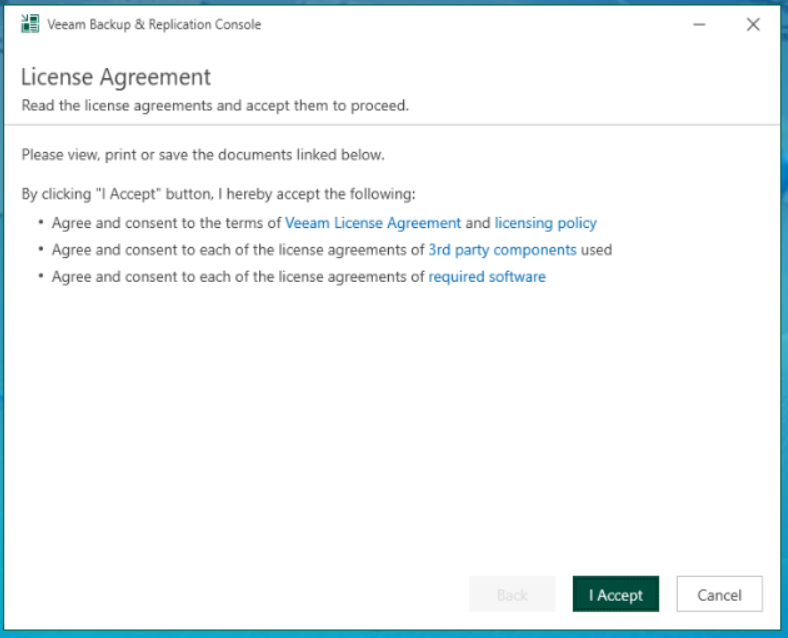Screen dimensions: 788x638
Task: Open the licensing policy link
Action: [546, 223]
